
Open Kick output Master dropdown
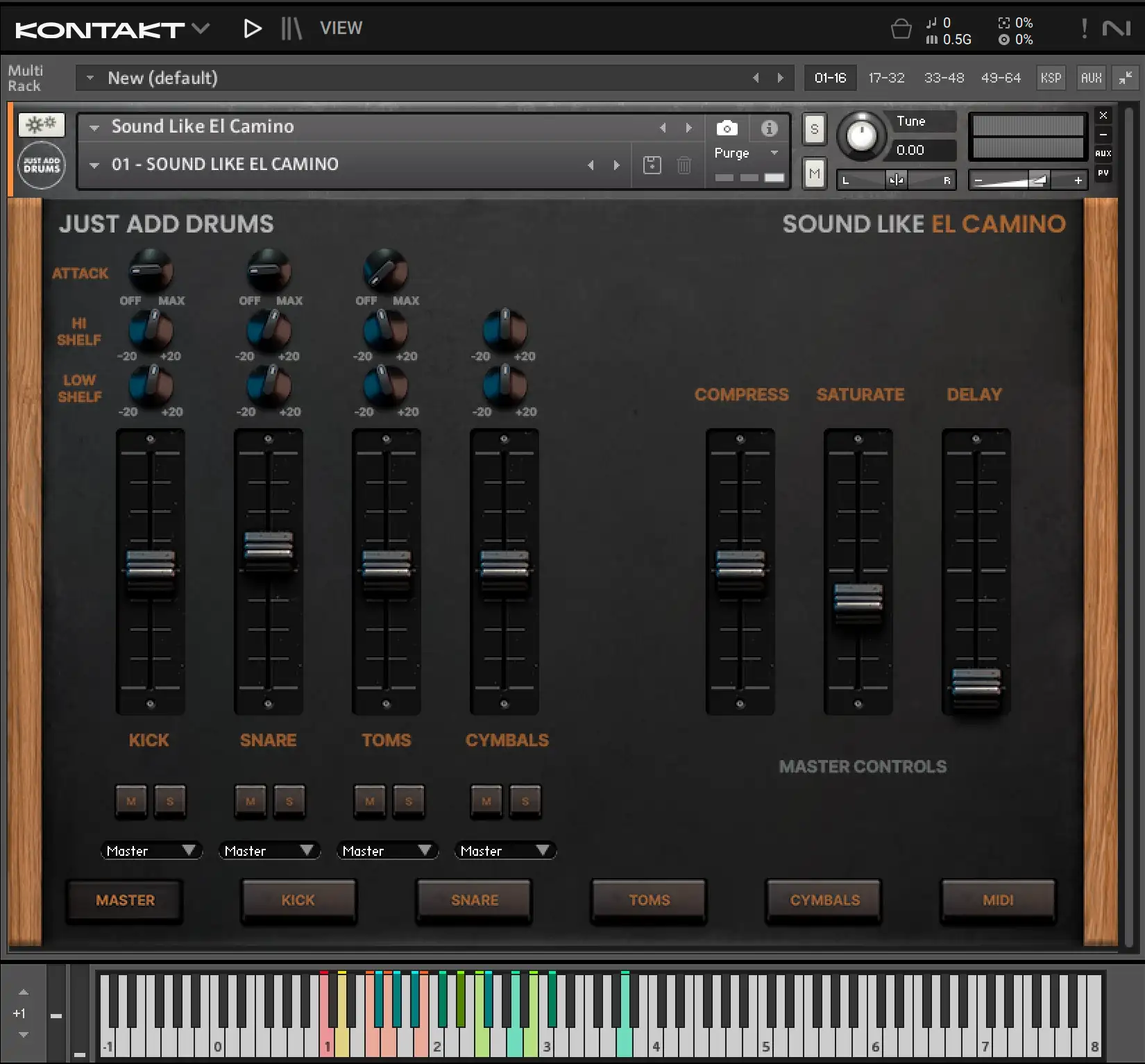pos(151,851)
